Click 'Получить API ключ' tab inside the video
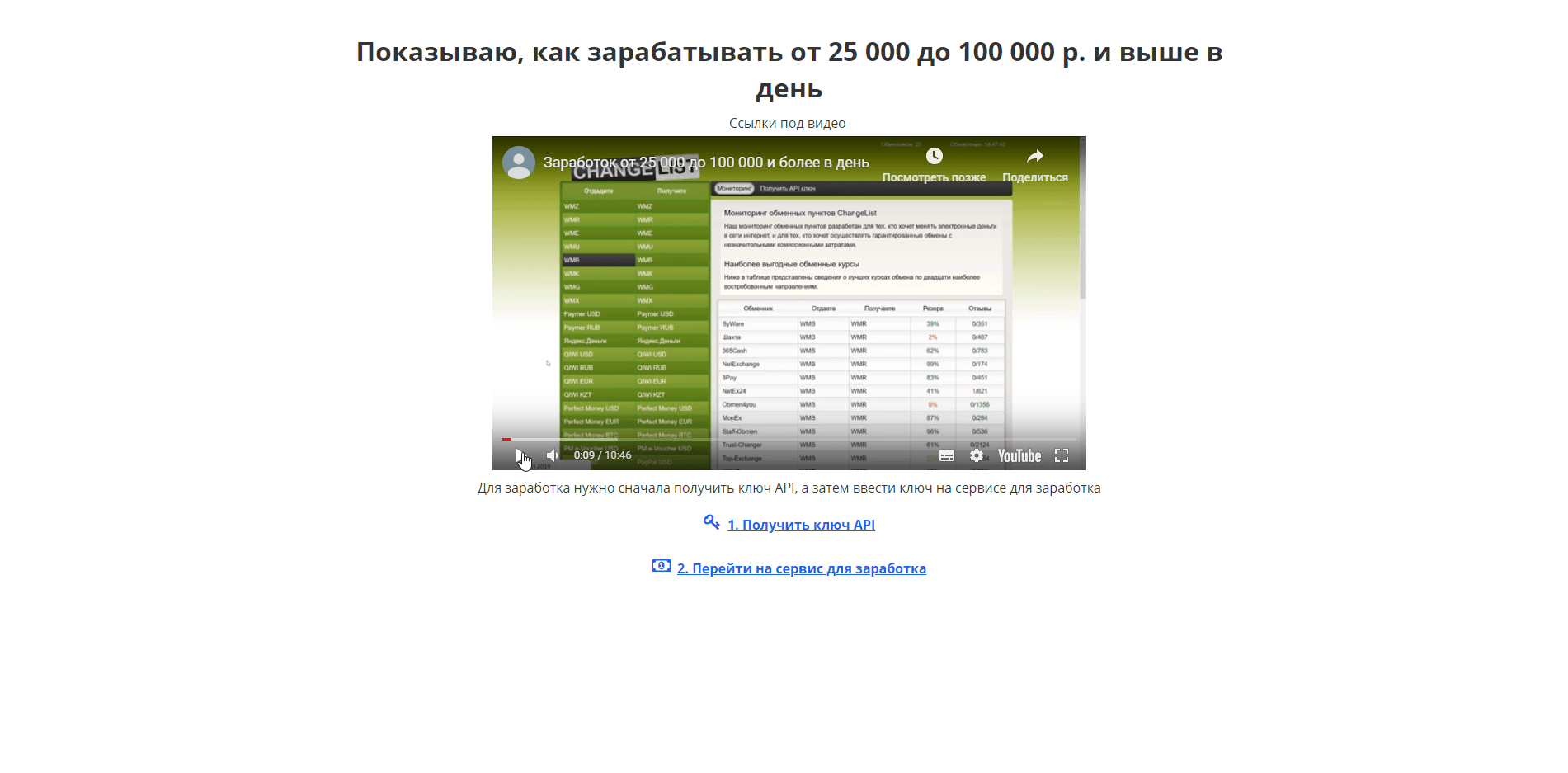 pos(787,189)
